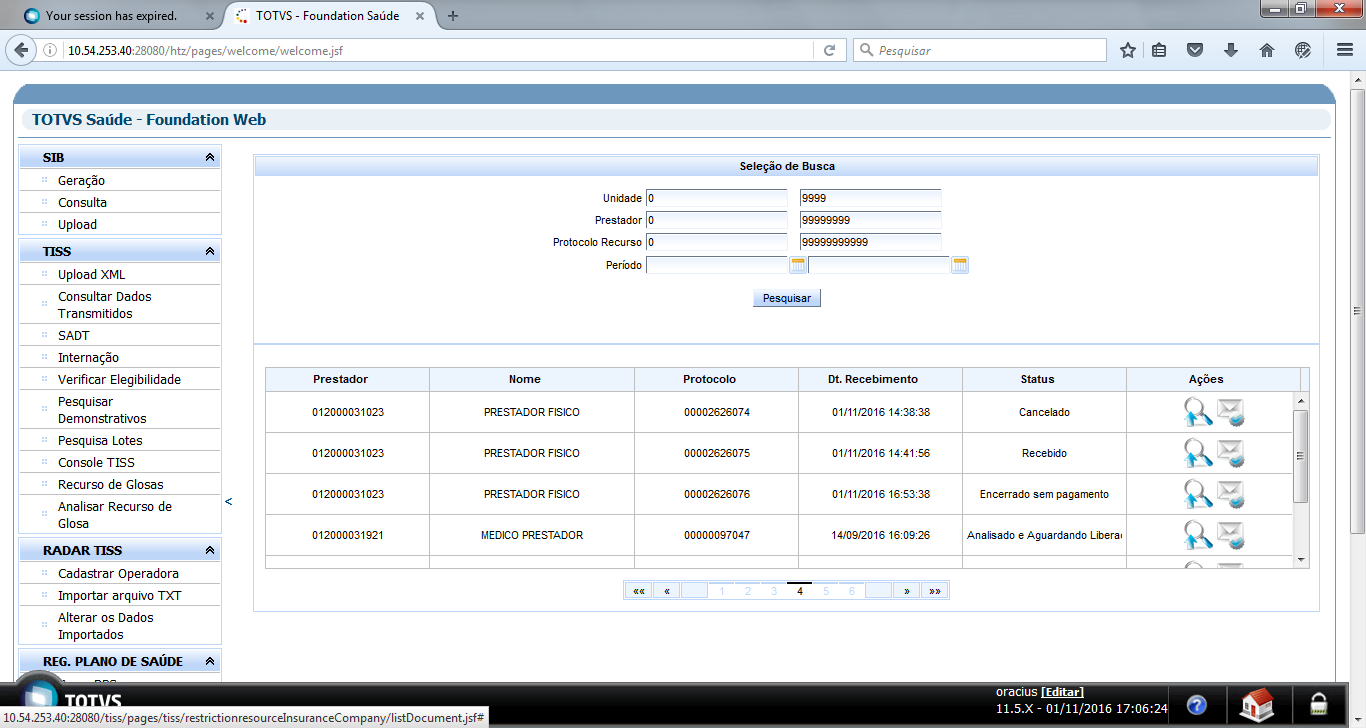Click the results table scrollbar thumb
This screenshot has height=728, width=1366.
coord(1301,456)
